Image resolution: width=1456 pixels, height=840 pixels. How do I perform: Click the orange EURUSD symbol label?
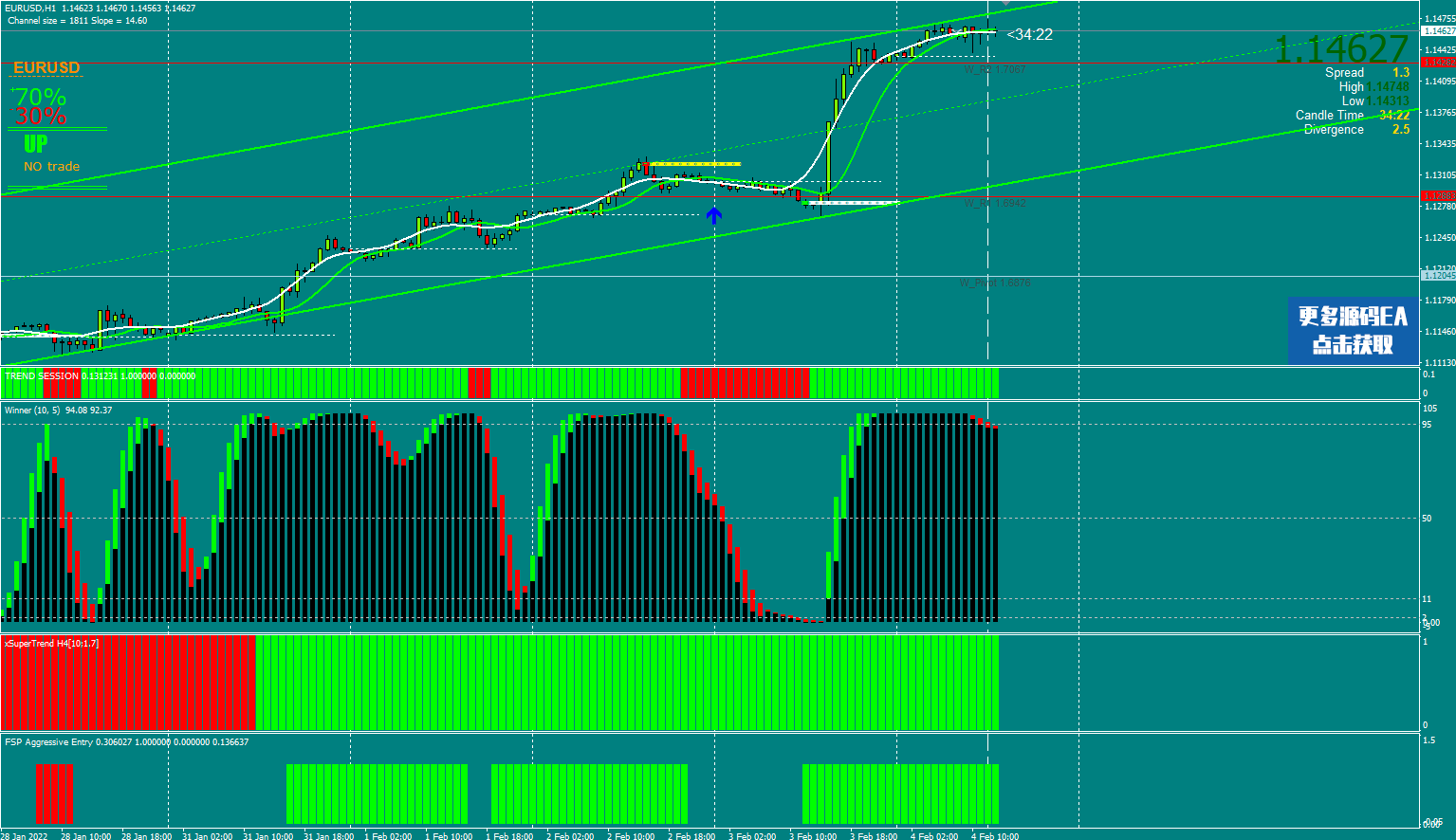(46, 68)
